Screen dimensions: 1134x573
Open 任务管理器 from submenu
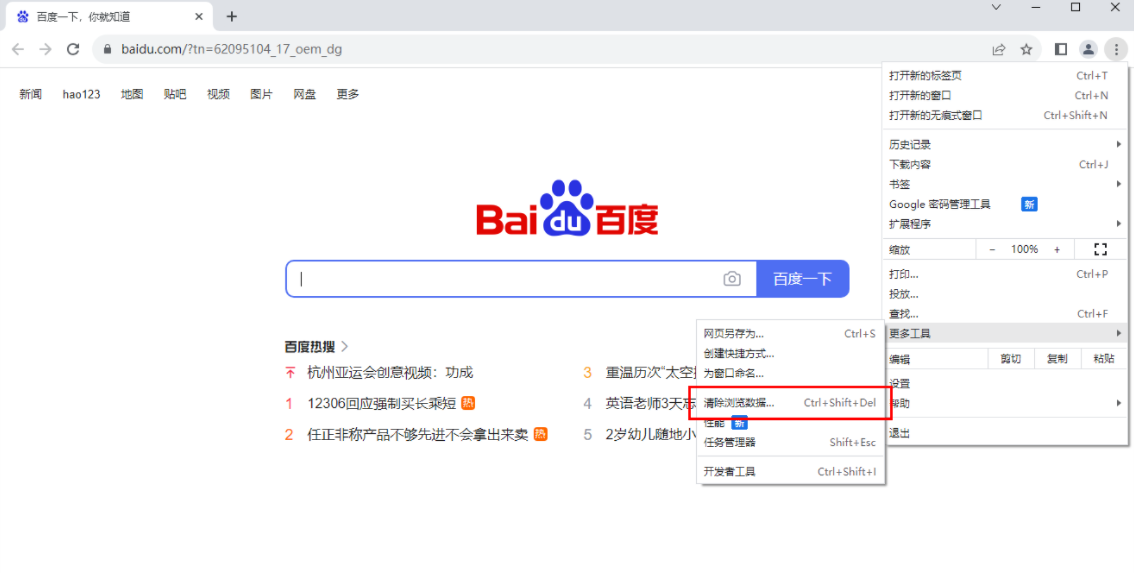click(790, 443)
